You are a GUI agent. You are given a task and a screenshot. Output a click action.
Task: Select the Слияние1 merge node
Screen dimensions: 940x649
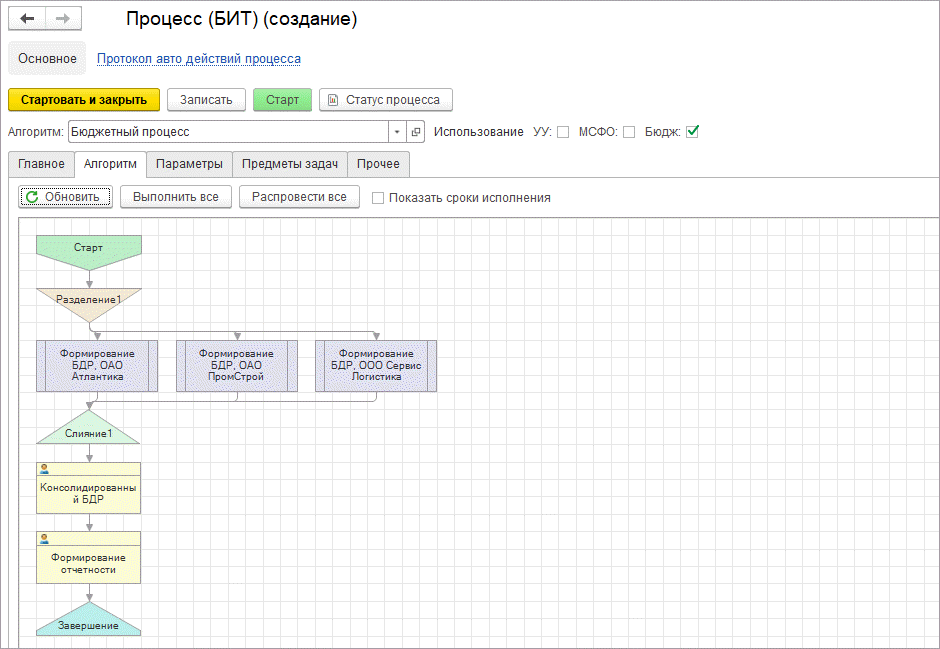coord(88,433)
